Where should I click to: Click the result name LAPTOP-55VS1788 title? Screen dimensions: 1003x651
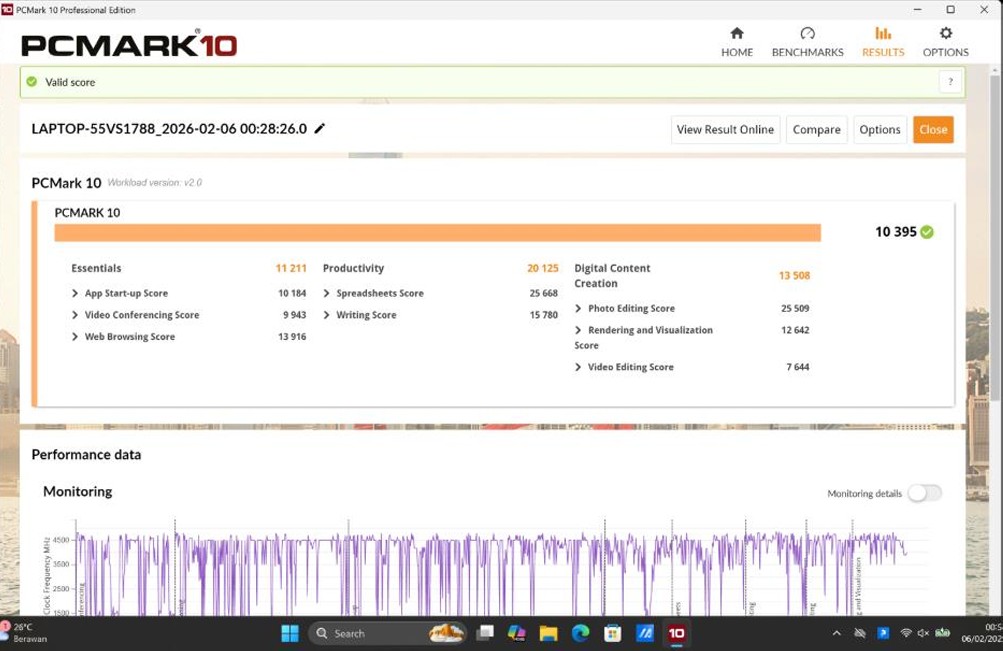tap(169, 129)
